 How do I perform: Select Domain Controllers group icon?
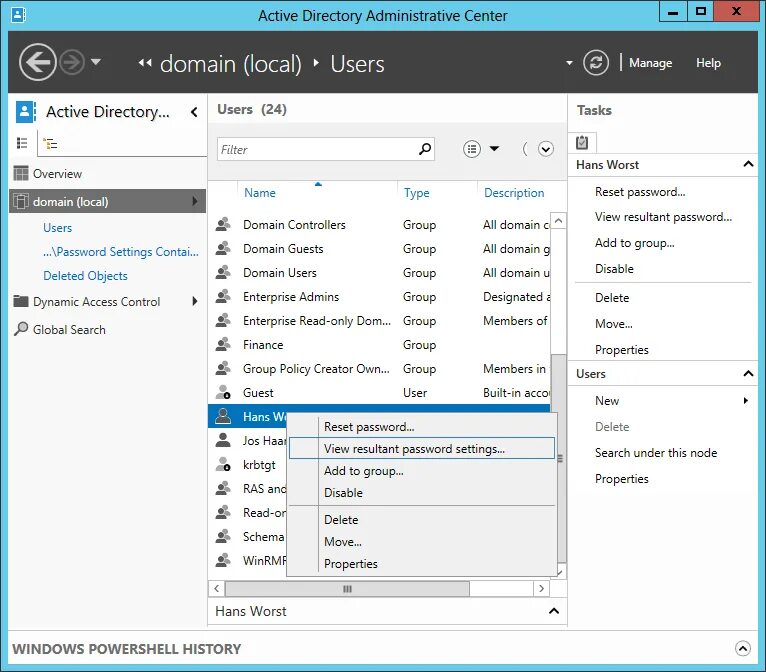[x=223, y=224]
